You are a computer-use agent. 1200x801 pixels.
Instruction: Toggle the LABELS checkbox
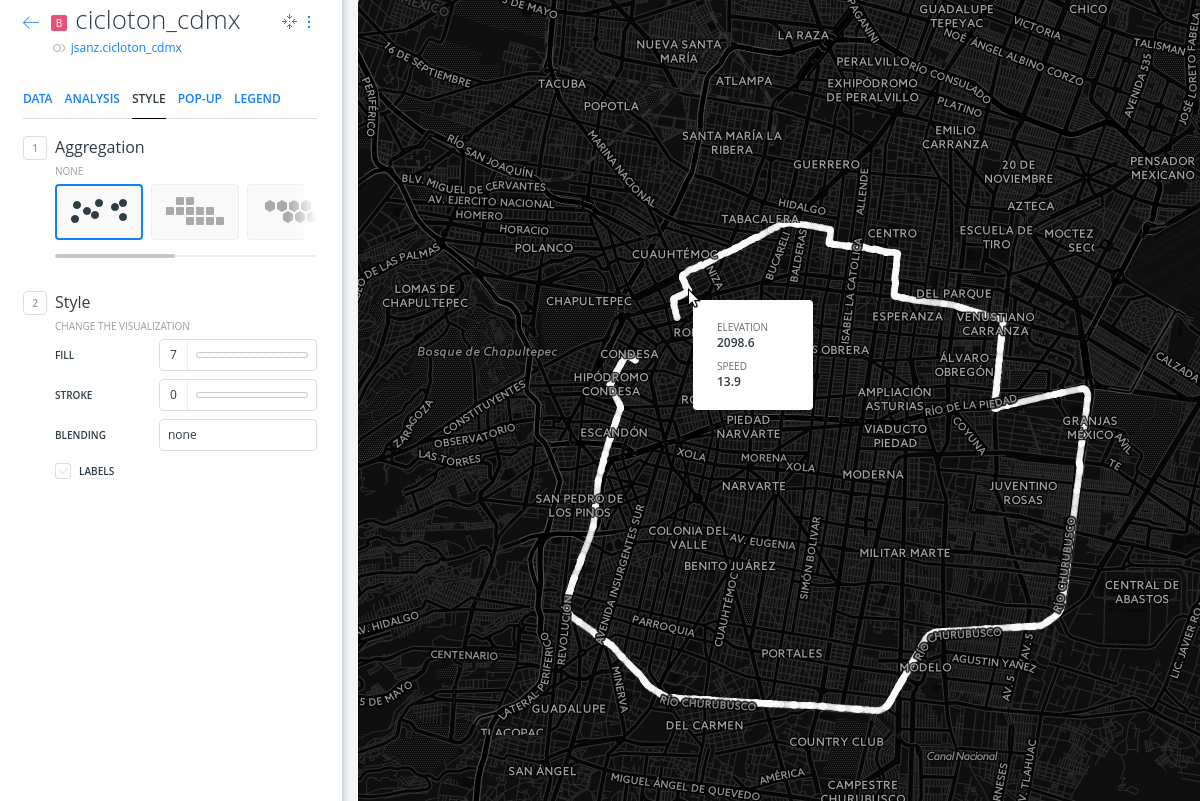tap(63, 471)
